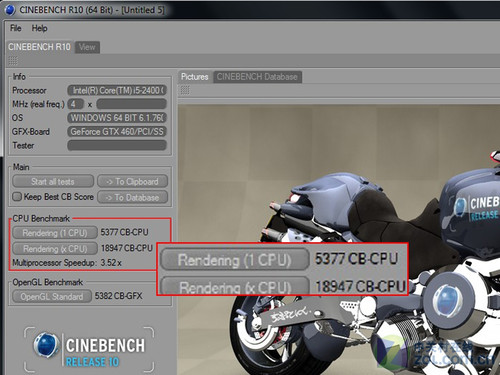Open the Help menu
The width and height of the screenshot is (500, 375).
39,28
